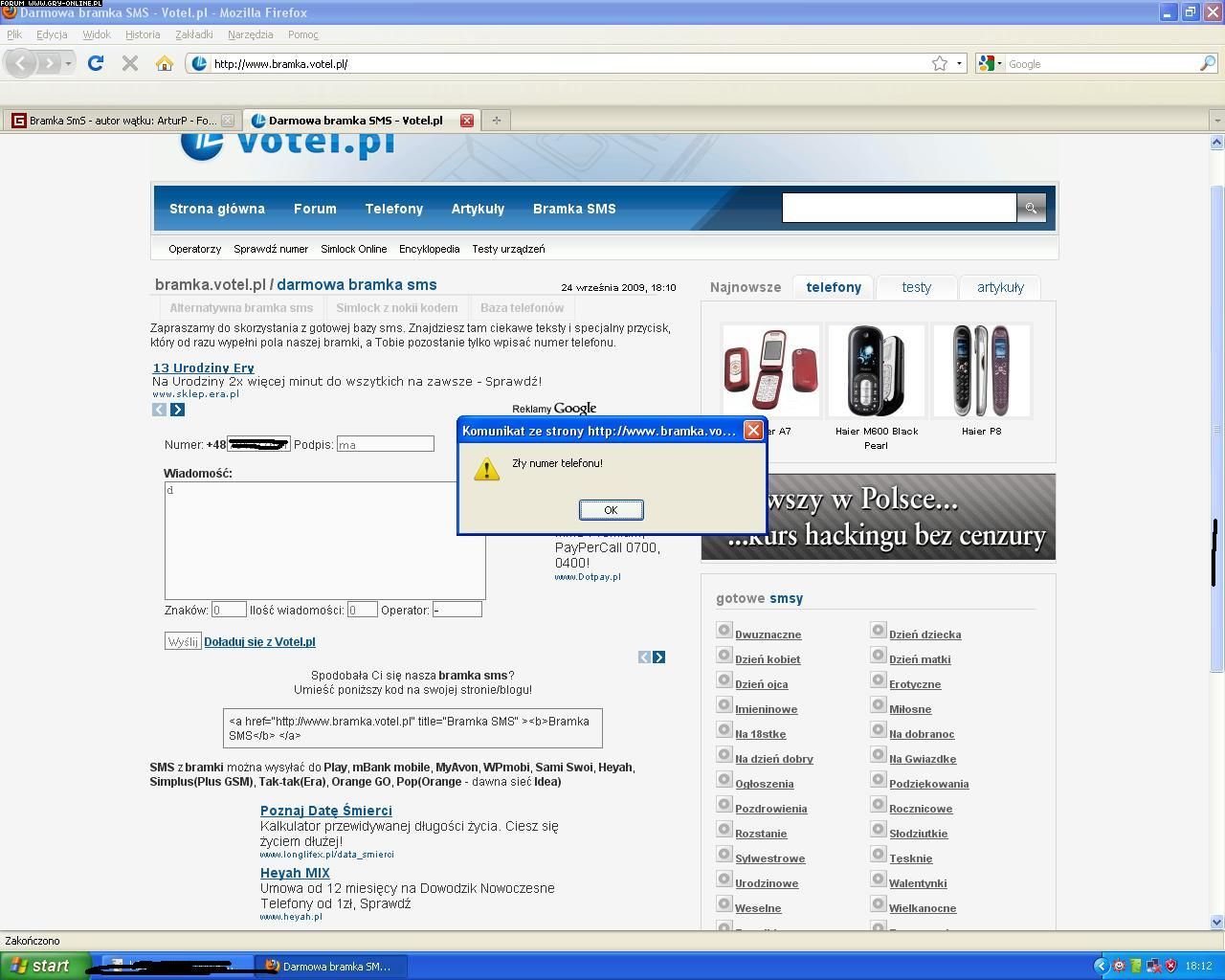The height and width of the screenshot is (980, 1225).
Task: Open the Historia menu
Action: tap(143, 34)
